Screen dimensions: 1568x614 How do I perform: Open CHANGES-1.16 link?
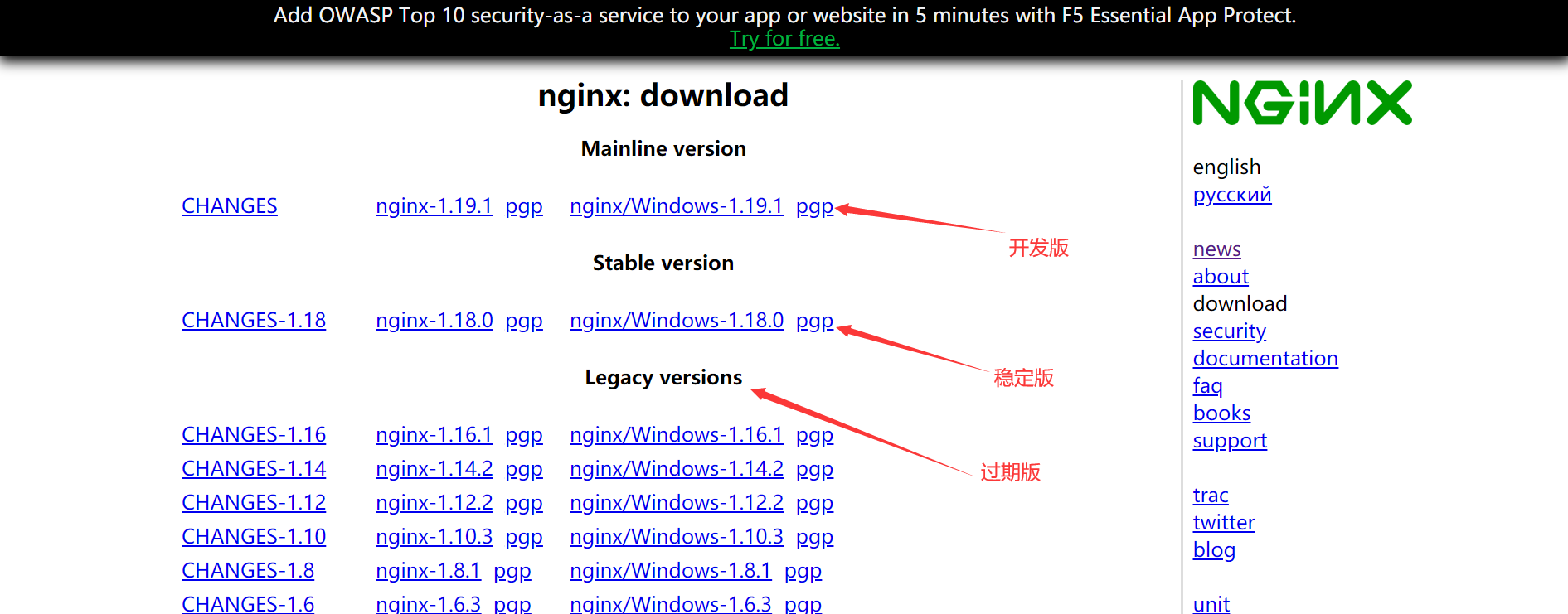254,434
